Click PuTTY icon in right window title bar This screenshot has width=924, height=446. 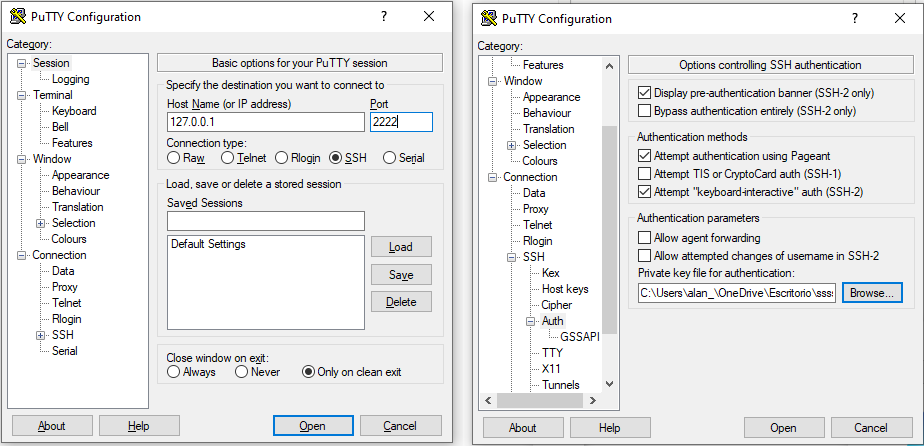[x=489, y=18]
